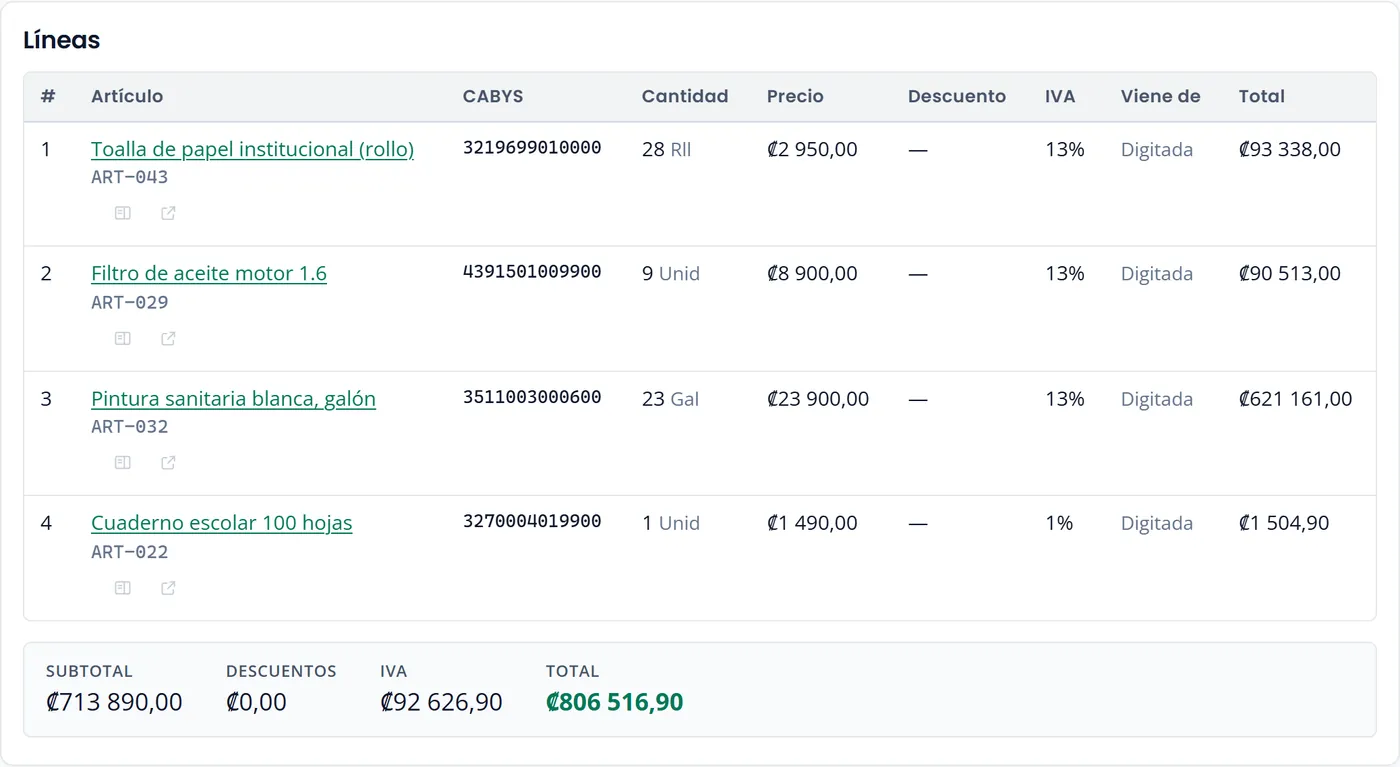Click the grand total ₡806 516,90

click(x=615, y=702)
